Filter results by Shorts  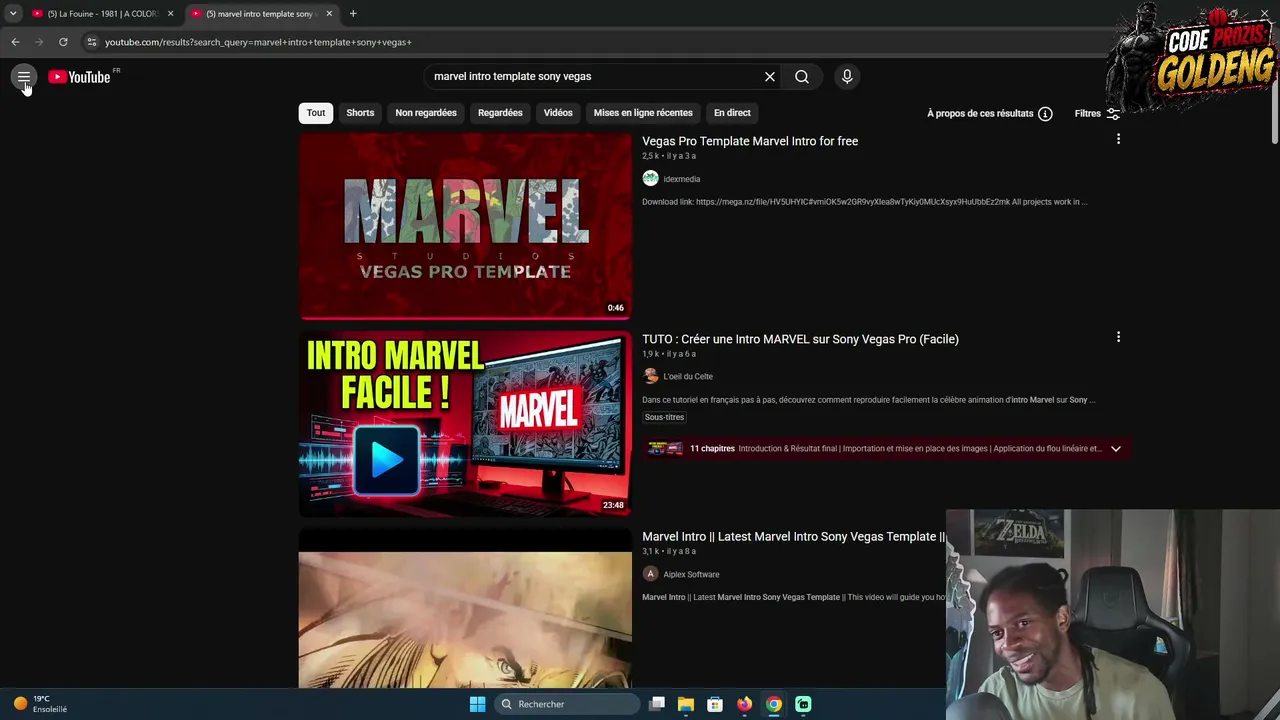tap(360, 113)
